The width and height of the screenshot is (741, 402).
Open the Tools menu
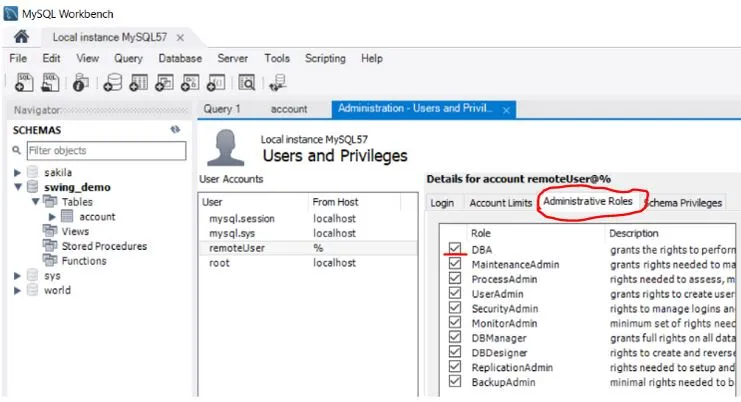coord(277,58)
